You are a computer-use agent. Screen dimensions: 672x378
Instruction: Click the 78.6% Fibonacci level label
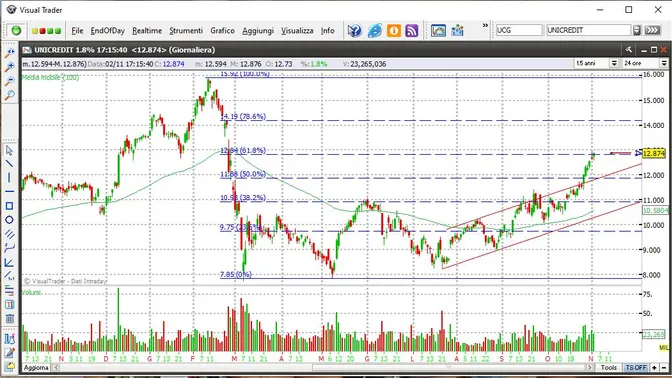[x=243, y=116]
